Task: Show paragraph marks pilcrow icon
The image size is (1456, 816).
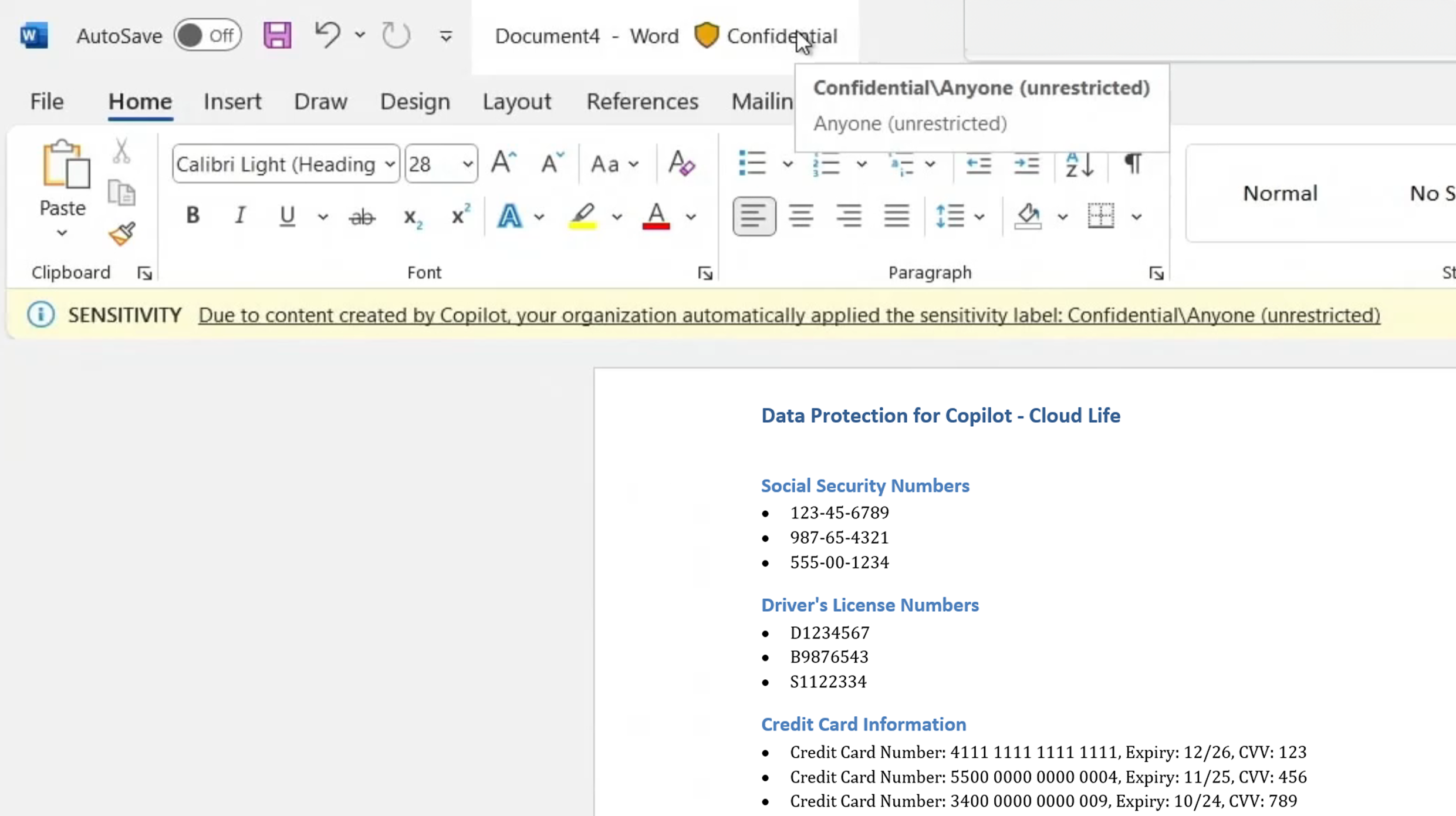Action: [1133, 163]
